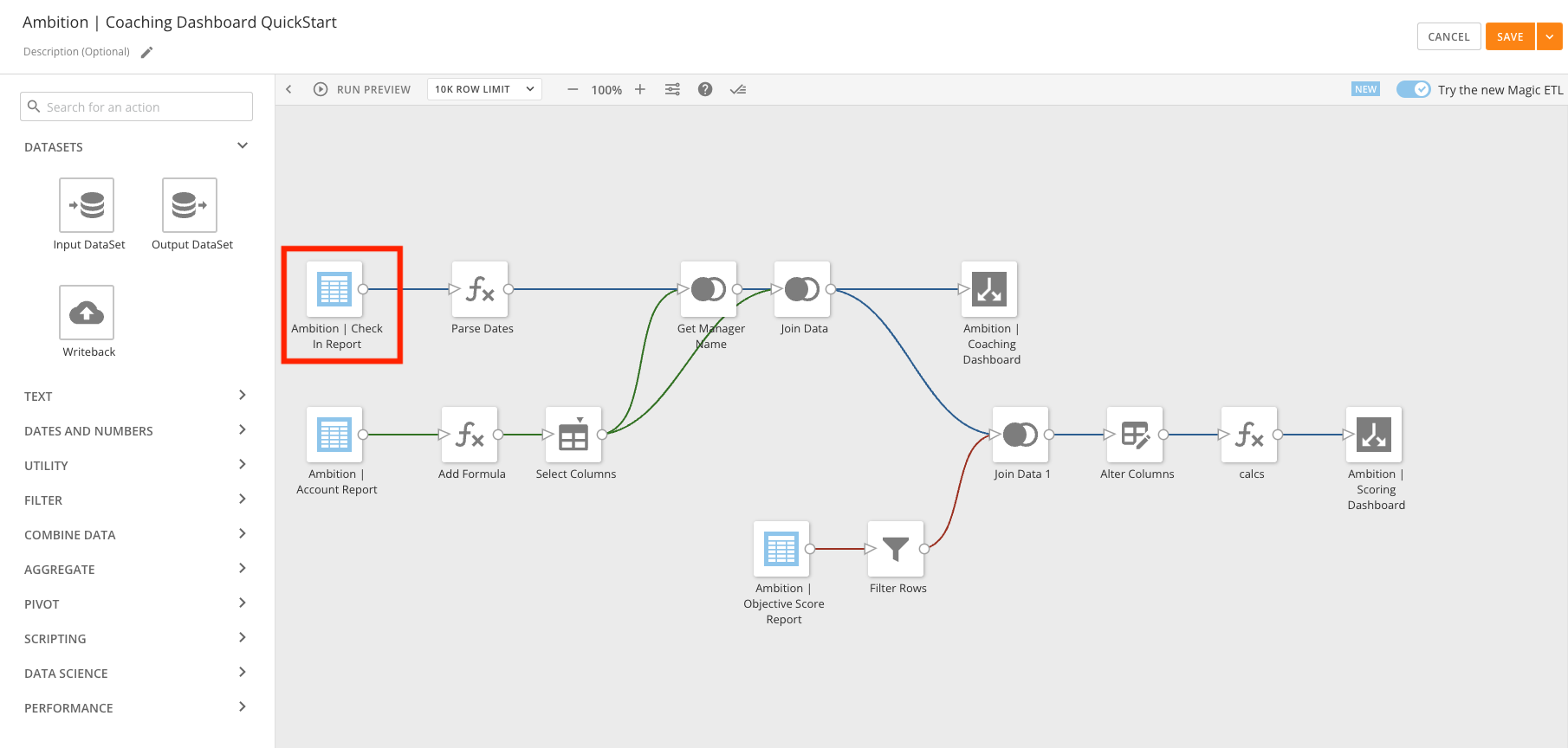1568x748 pixels.
Task: Click the Writeback cloud icon
Action: (x=87, y=313)
